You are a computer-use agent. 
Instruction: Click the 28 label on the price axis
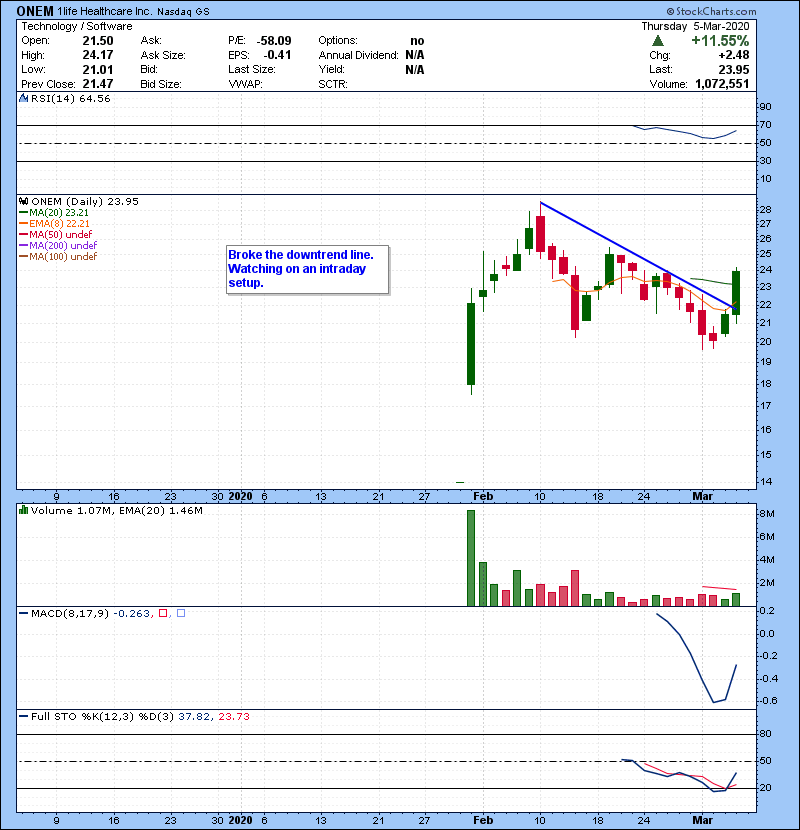(766, 209)
